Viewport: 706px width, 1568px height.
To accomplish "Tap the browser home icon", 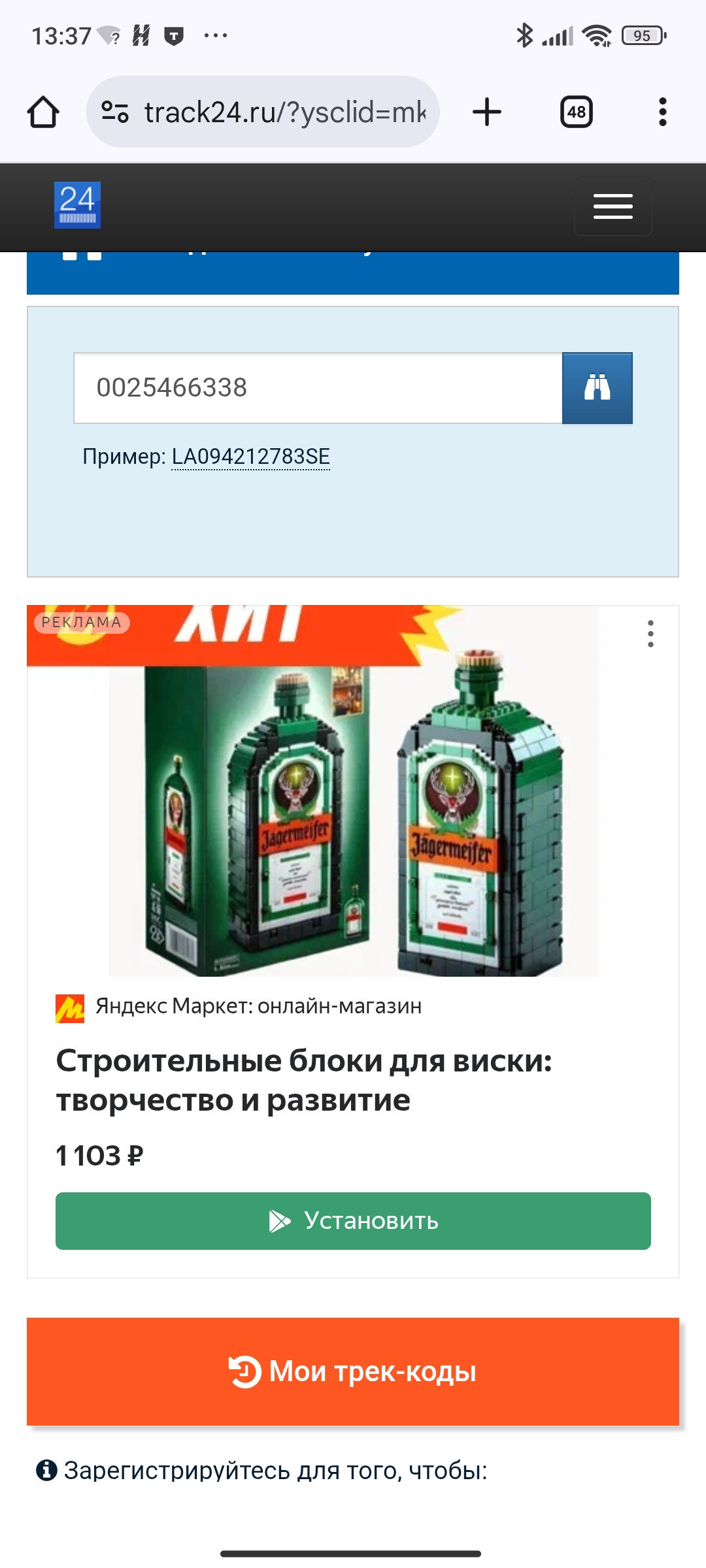I will pos(43,112).
